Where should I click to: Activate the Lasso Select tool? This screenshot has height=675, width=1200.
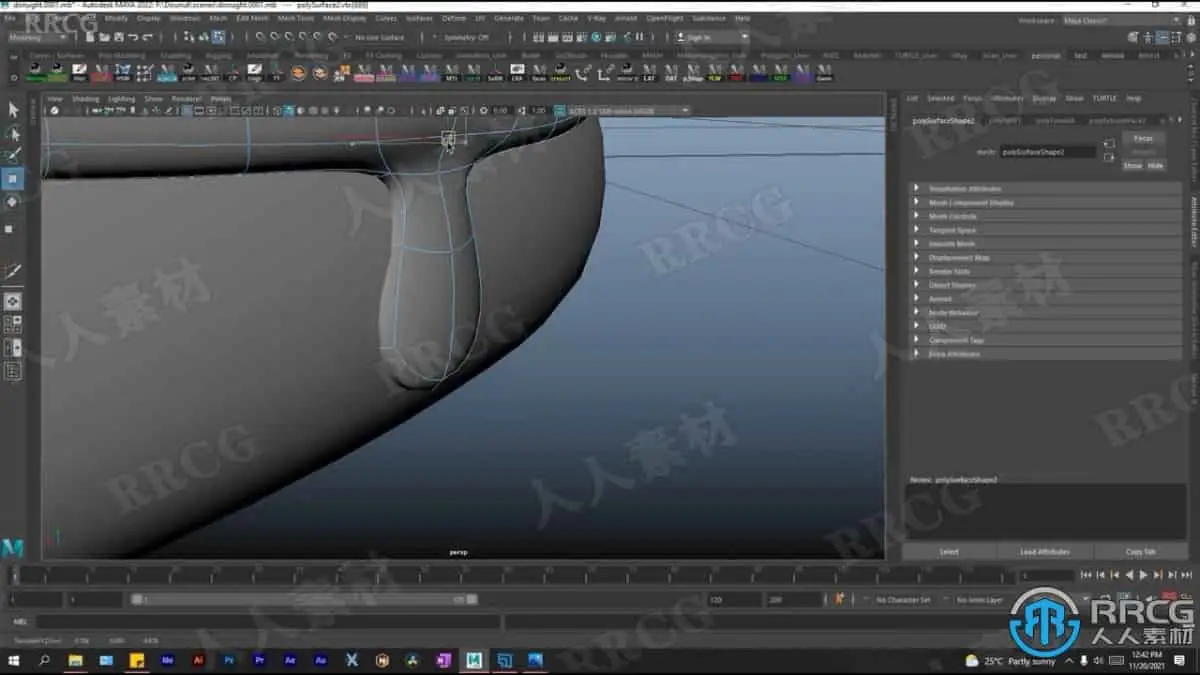[x=13, y=133]
